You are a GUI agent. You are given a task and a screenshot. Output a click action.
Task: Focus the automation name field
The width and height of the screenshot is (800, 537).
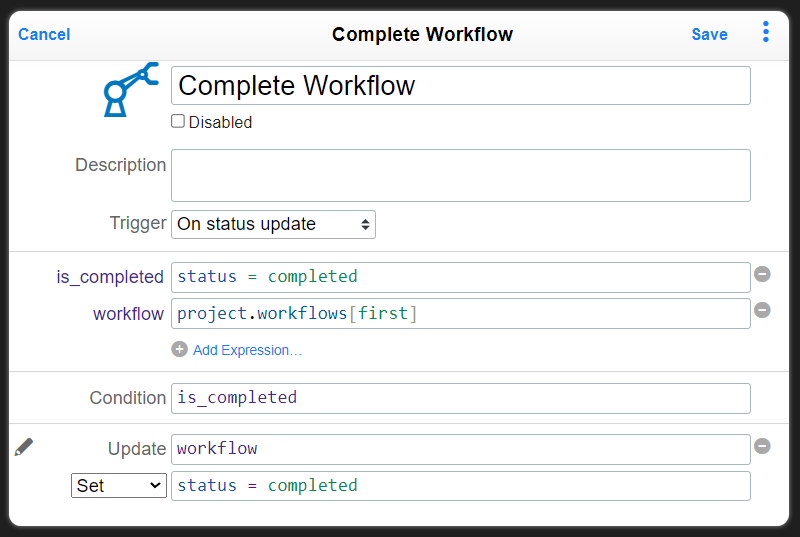click(461, 86)
